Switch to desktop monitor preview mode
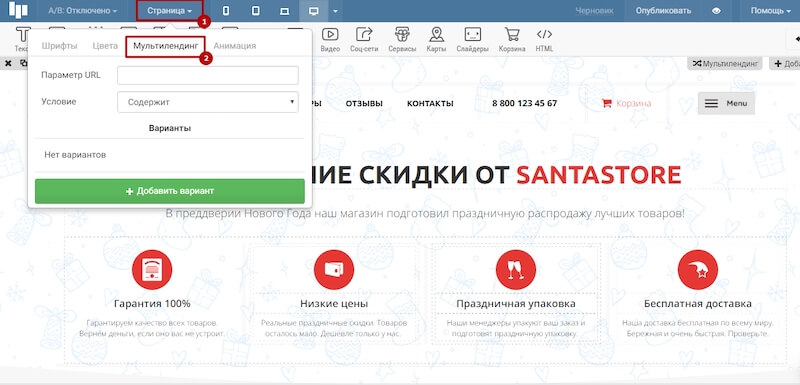The image size is (800, 385). (x=313, y=11)
